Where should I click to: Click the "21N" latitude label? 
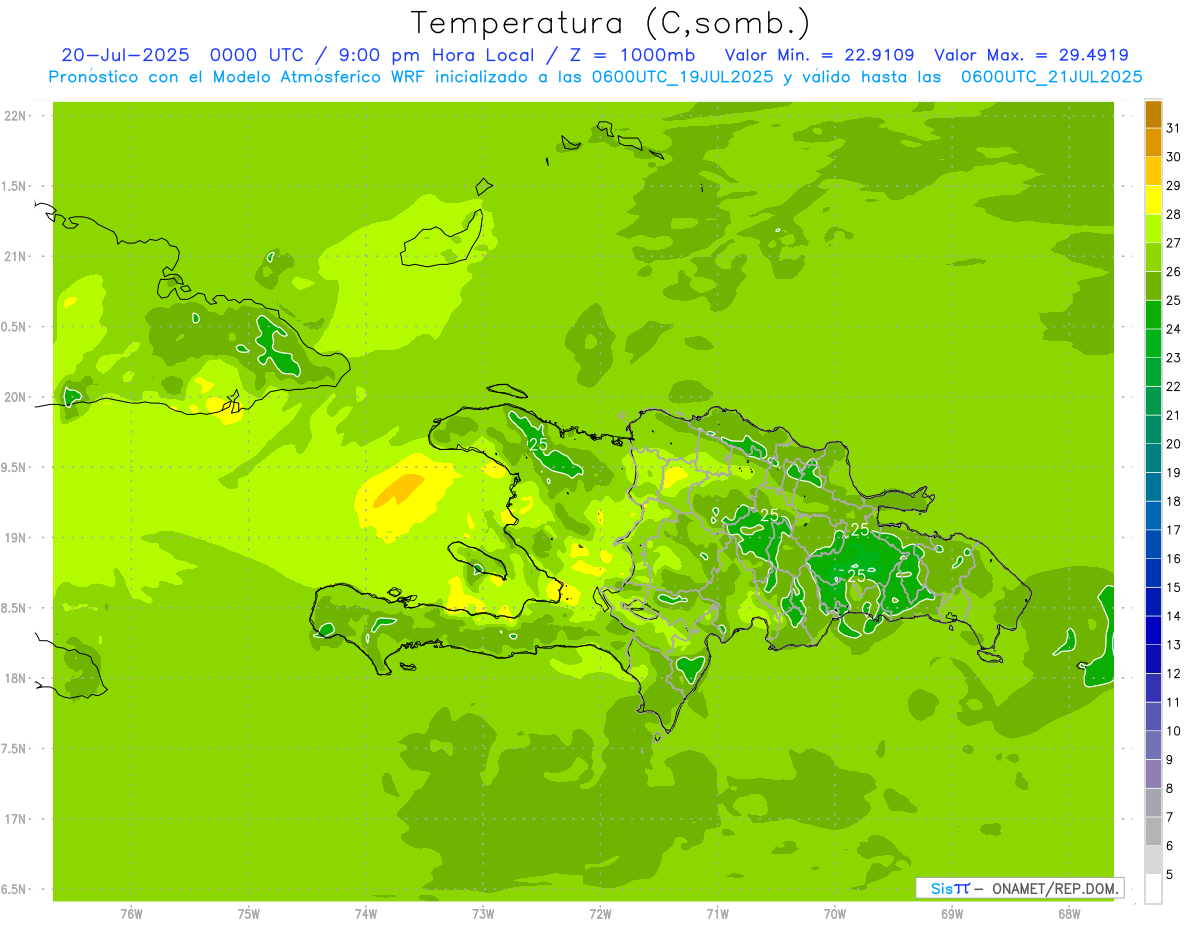[x=16, y=257]
